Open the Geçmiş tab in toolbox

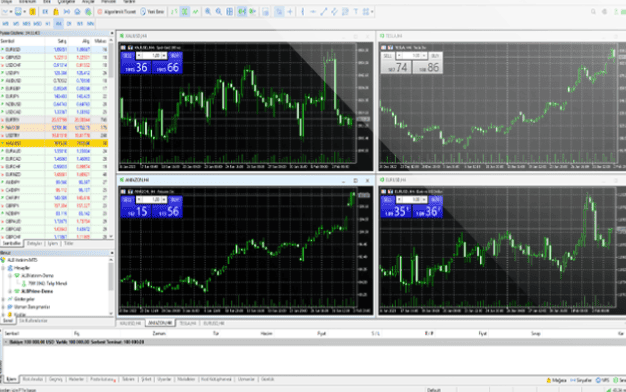click(x=55, y=379)
